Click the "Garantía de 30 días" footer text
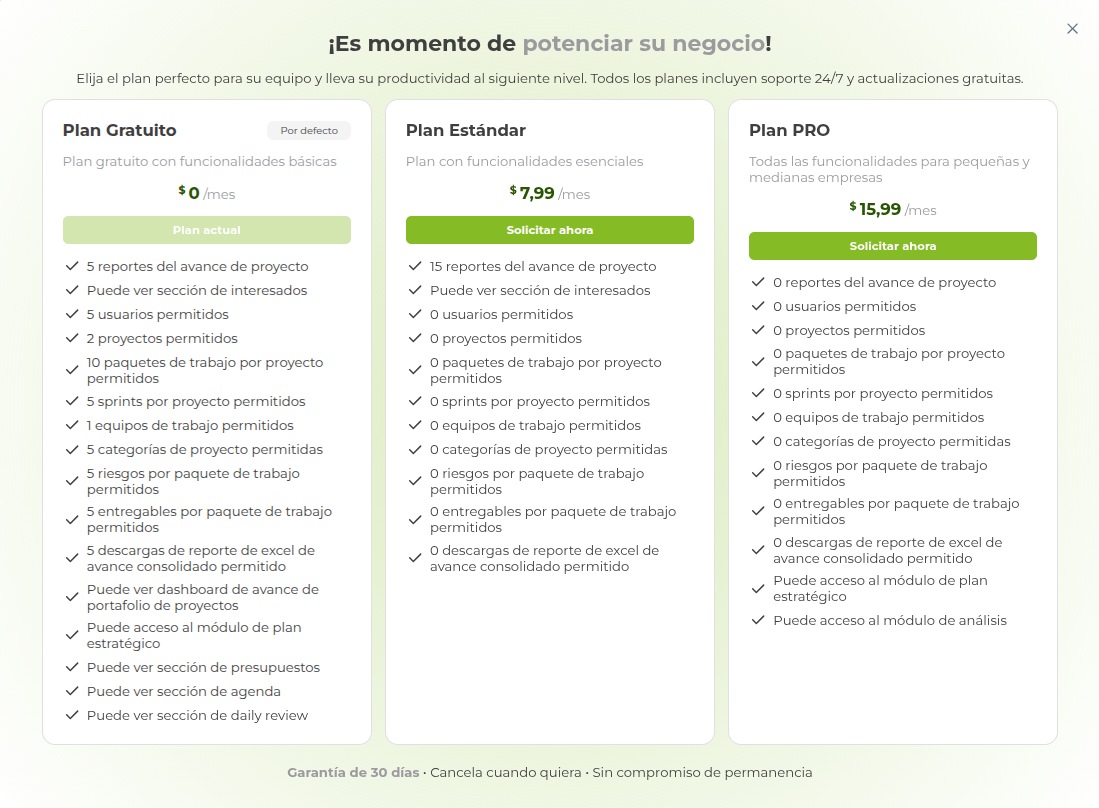 point(353,772)
